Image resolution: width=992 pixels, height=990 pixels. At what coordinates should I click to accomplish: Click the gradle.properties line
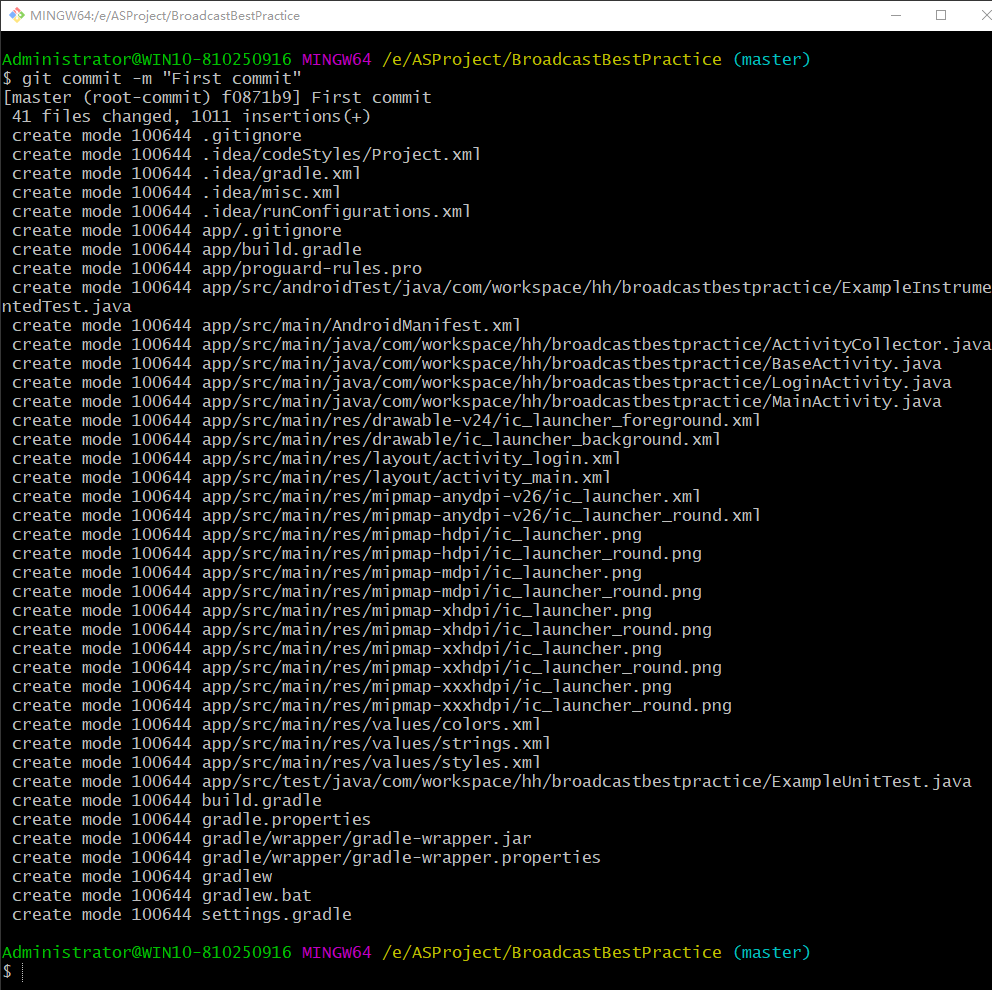click(191, 819)
